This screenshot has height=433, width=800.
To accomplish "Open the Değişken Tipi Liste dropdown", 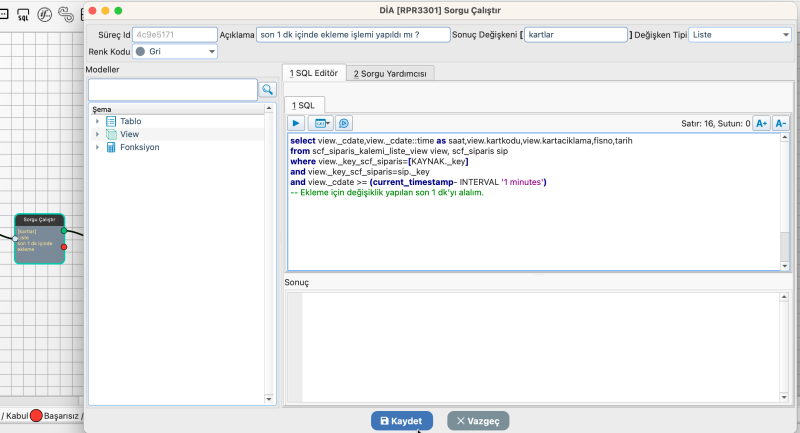I will (740, 34).
